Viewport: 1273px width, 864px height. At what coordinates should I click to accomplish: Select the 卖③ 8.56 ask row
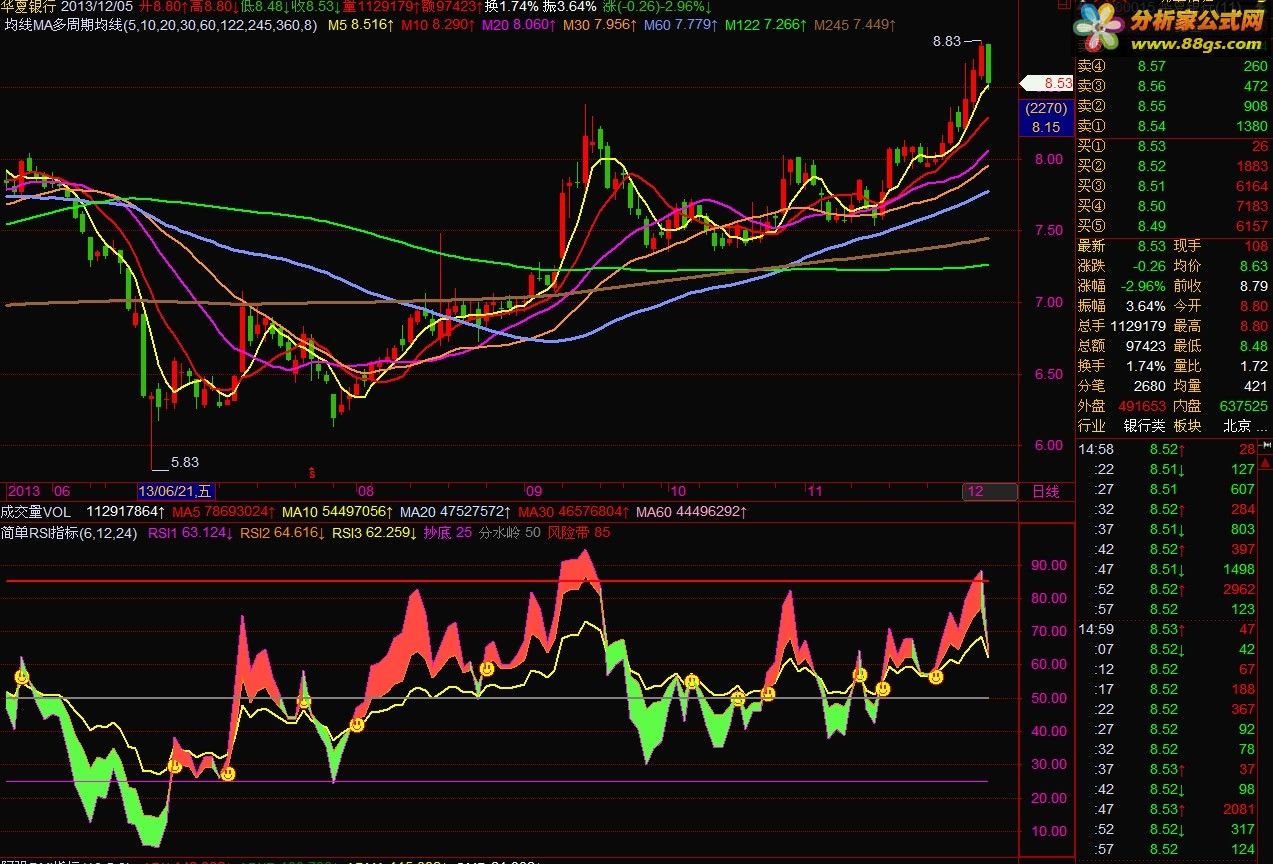[1173, 86]
